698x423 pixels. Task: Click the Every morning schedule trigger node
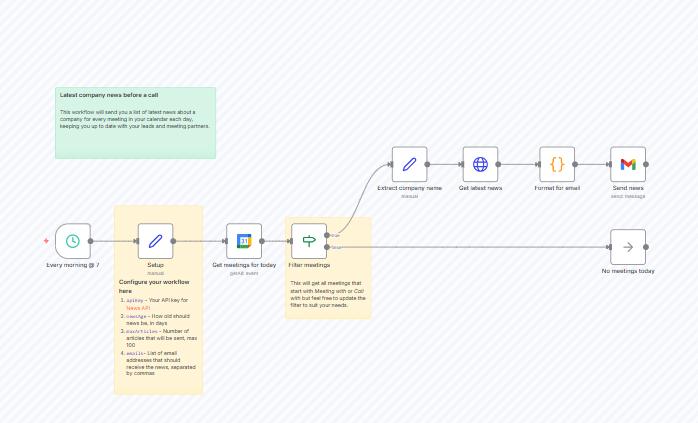(x=73, y=241)
